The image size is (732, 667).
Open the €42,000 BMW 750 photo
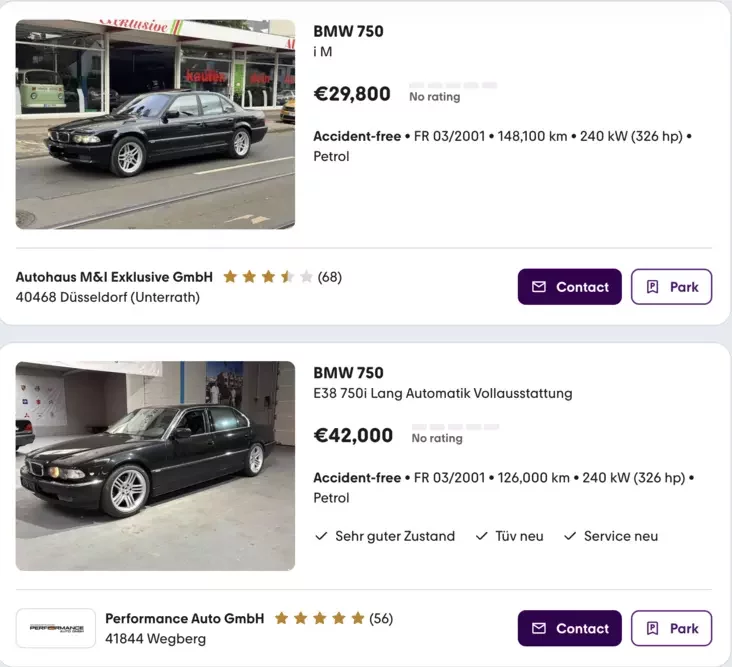pyautogui.click(x=155, y=466)
